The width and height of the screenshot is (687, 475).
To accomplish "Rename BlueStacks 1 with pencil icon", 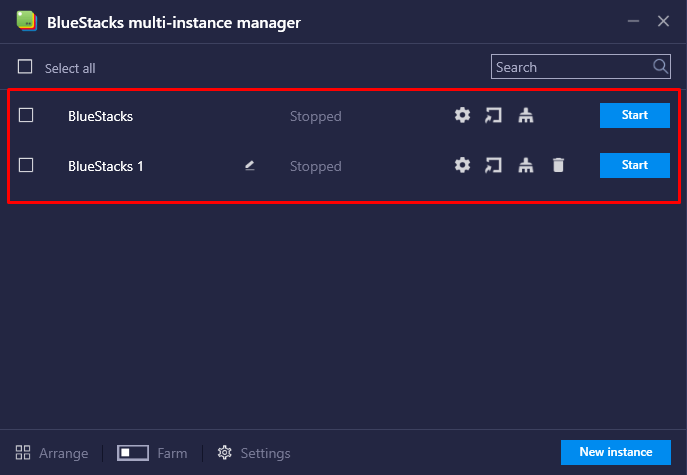I will click(250, 165).
